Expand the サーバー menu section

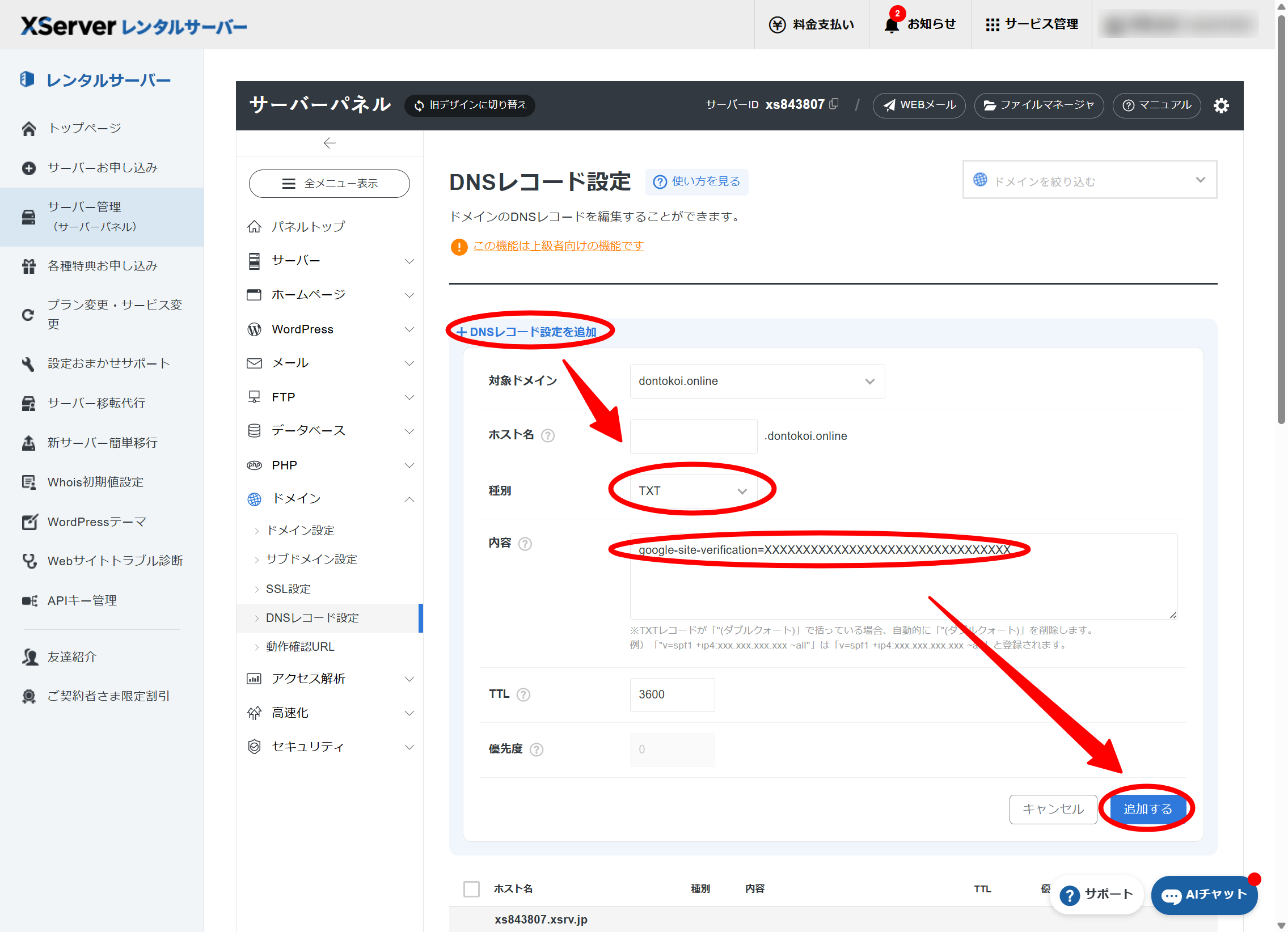point(330,261)
